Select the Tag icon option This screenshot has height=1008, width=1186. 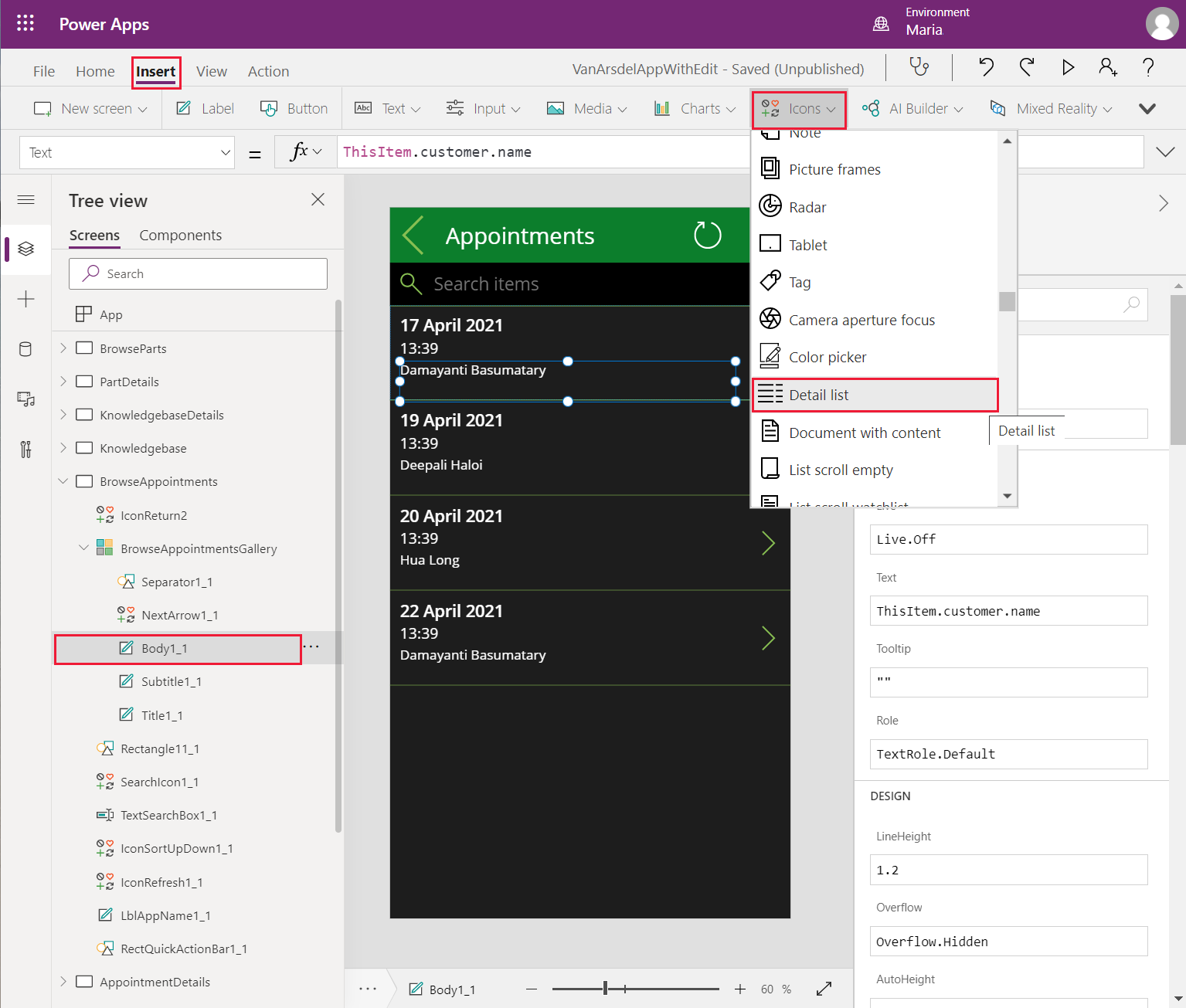point(875,282)
